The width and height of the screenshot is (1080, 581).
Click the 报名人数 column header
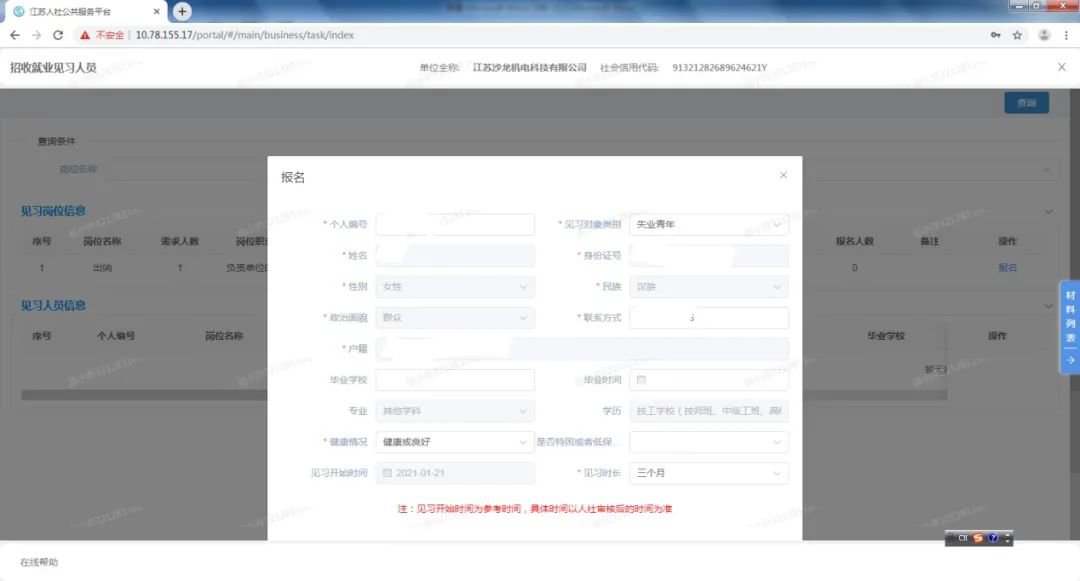(x=855, y=241)
